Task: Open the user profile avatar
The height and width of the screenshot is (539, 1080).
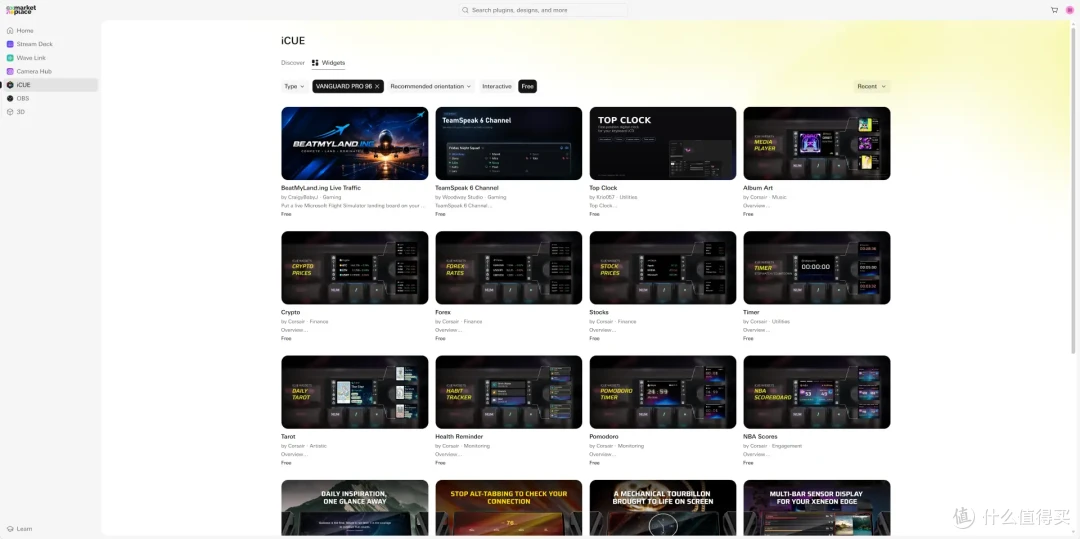Action: pos(1070,10)
